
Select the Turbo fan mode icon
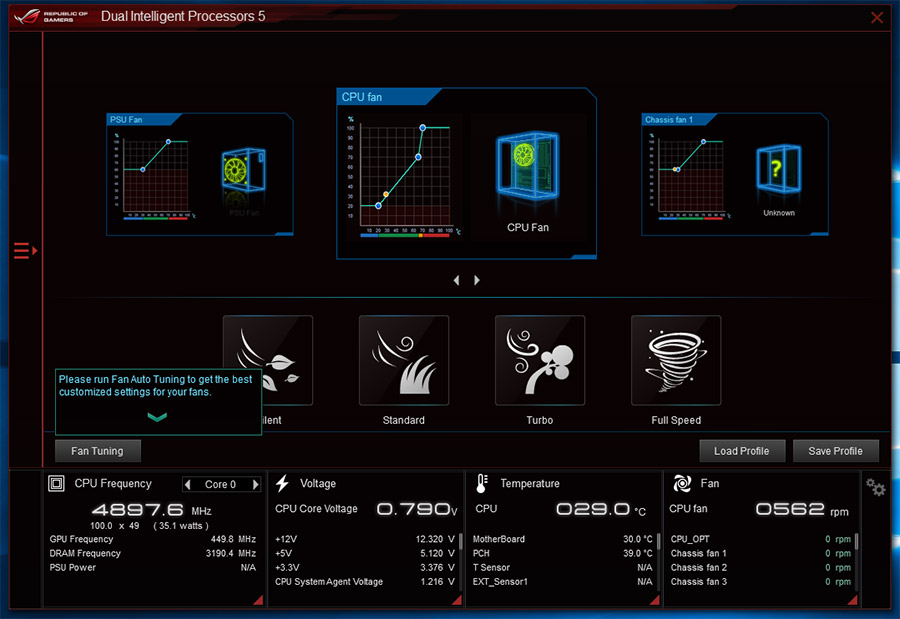tap(540, 360)
